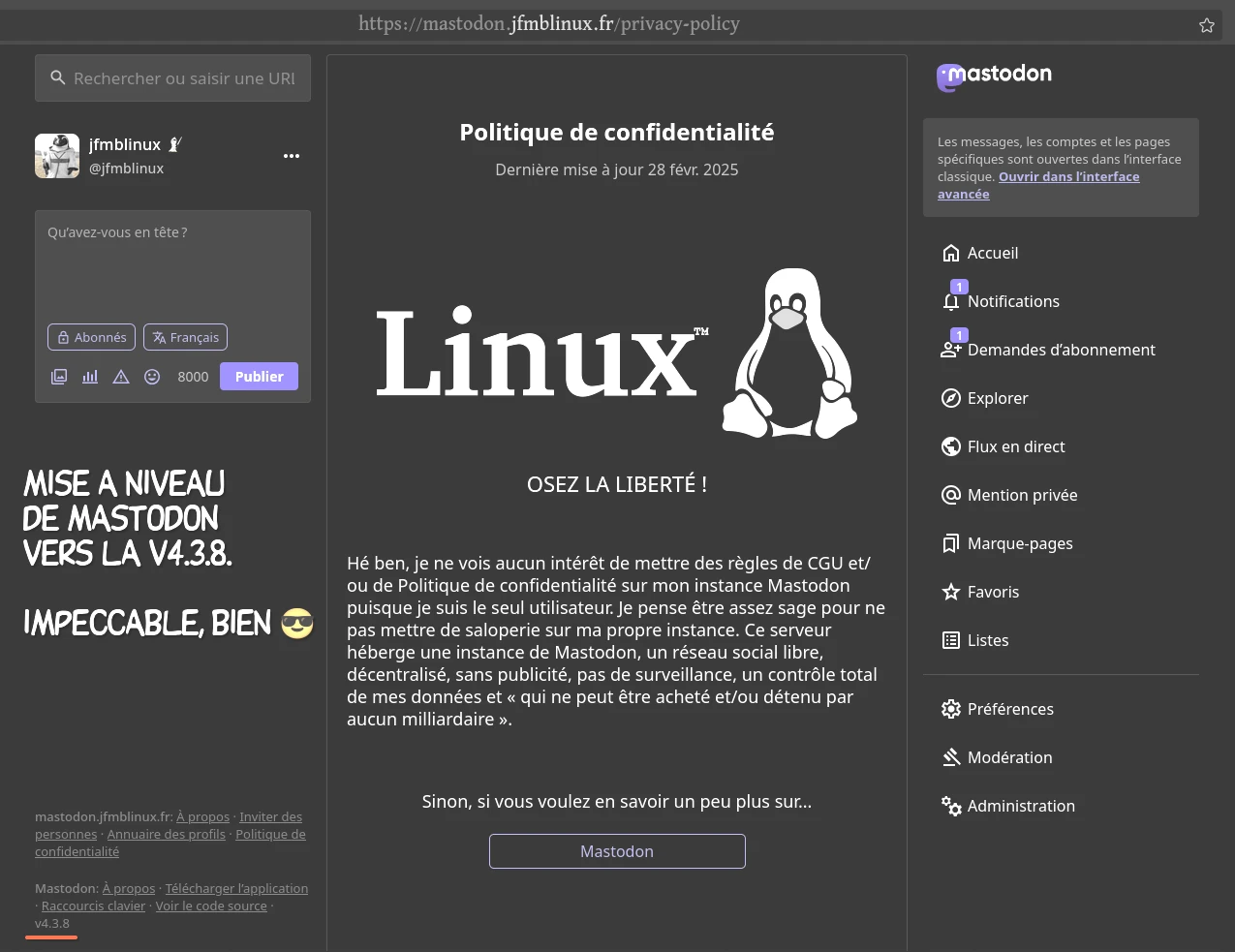The height and width of the screenshot is (952, 1235).
Task: Click the Demandes d'abonnement person-plus icon
Action: 951,350
